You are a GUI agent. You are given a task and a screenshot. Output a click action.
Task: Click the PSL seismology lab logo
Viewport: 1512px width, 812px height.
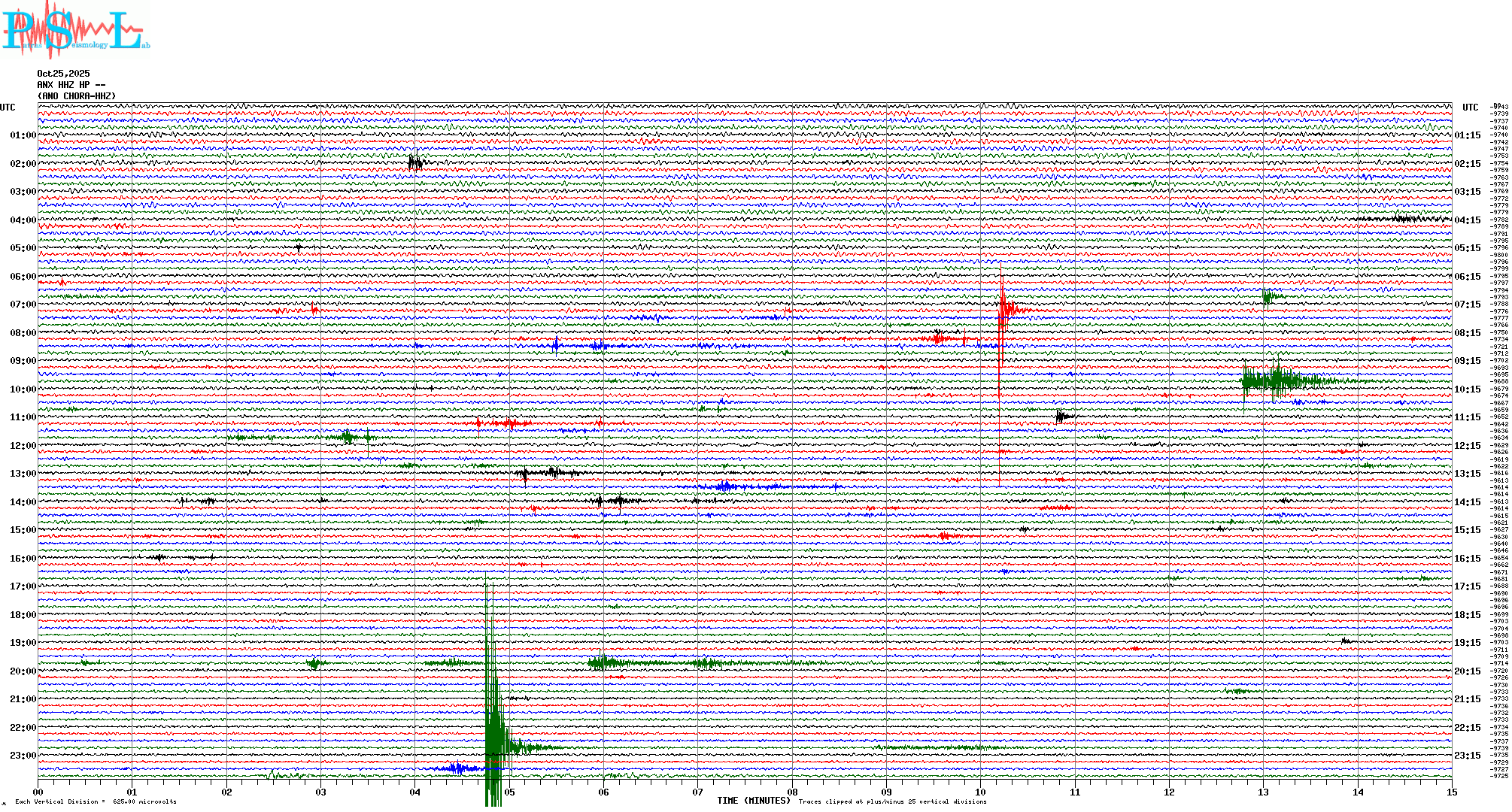(x=74, y=30)
